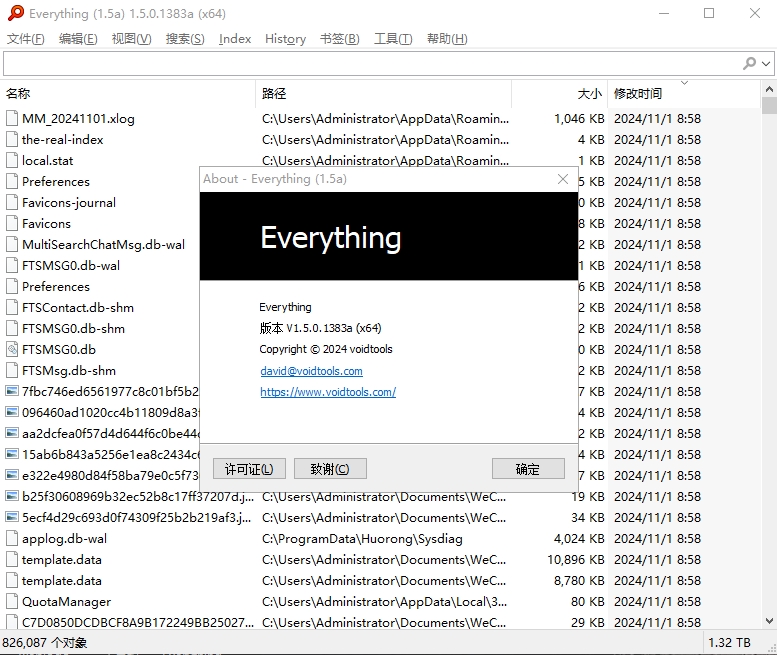The image size is (777, 655).
Task: Open the 编辑(E) menu
Action: pos(78,39)
